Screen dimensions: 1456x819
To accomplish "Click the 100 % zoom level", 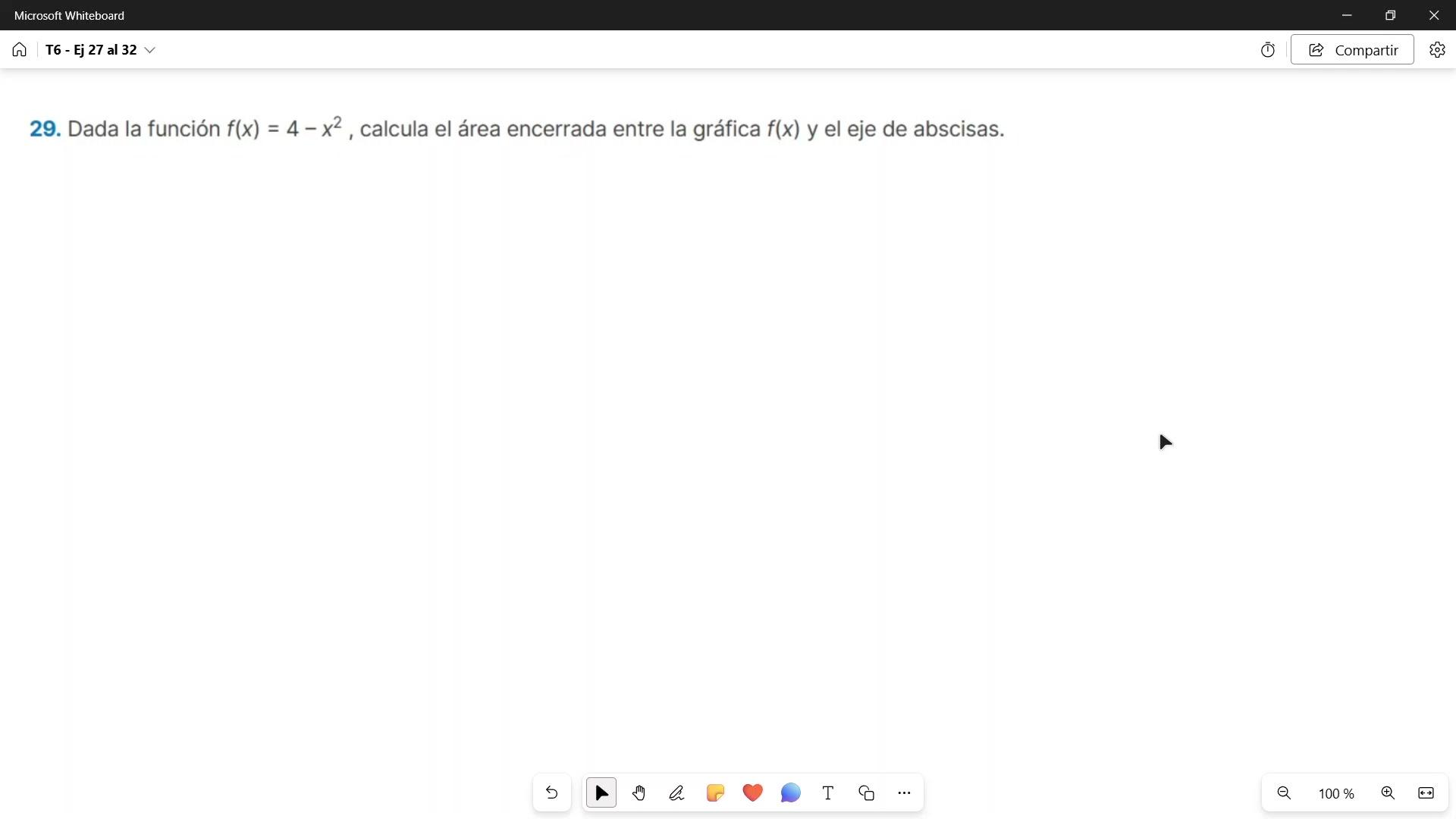I will coord(1336,793).
